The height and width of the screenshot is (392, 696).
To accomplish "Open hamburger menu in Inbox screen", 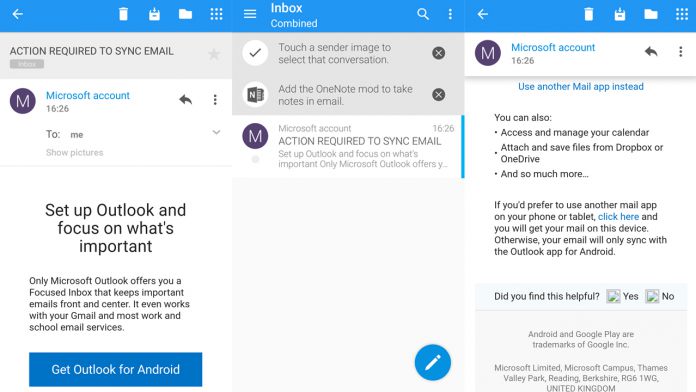I will coord(250,14).
